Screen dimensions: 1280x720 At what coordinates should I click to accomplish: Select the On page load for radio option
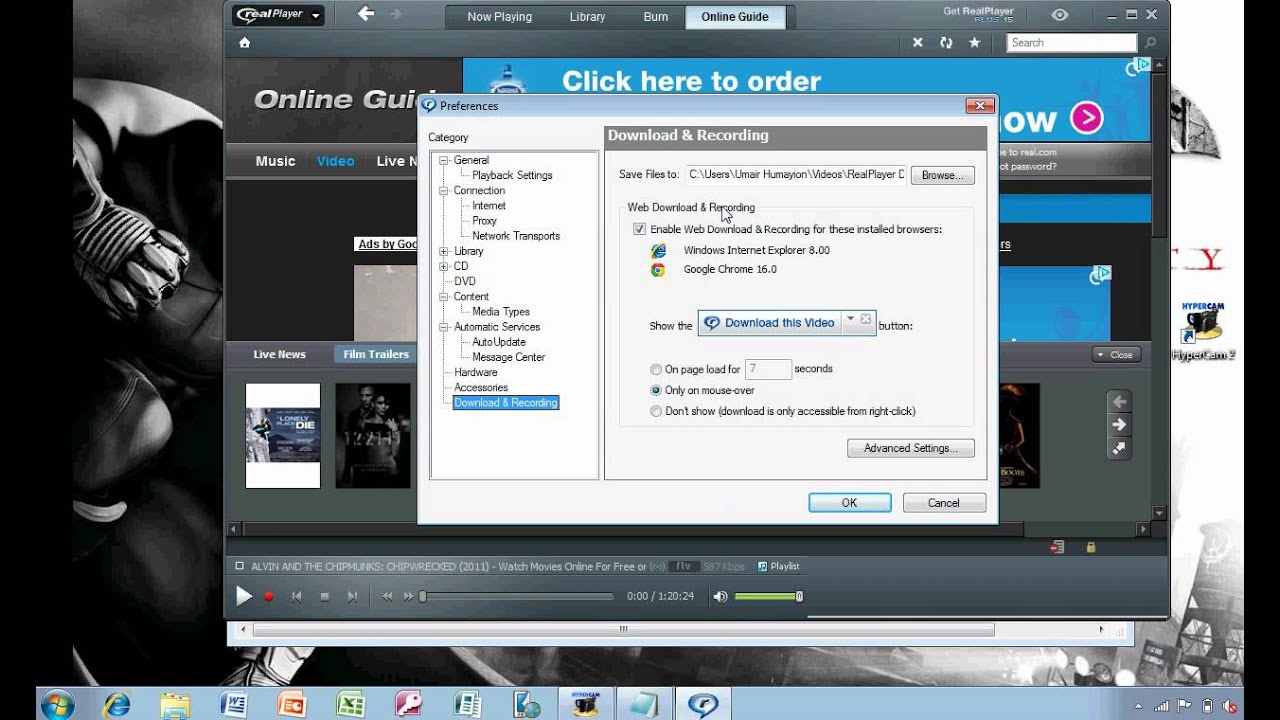pos(656,369)
